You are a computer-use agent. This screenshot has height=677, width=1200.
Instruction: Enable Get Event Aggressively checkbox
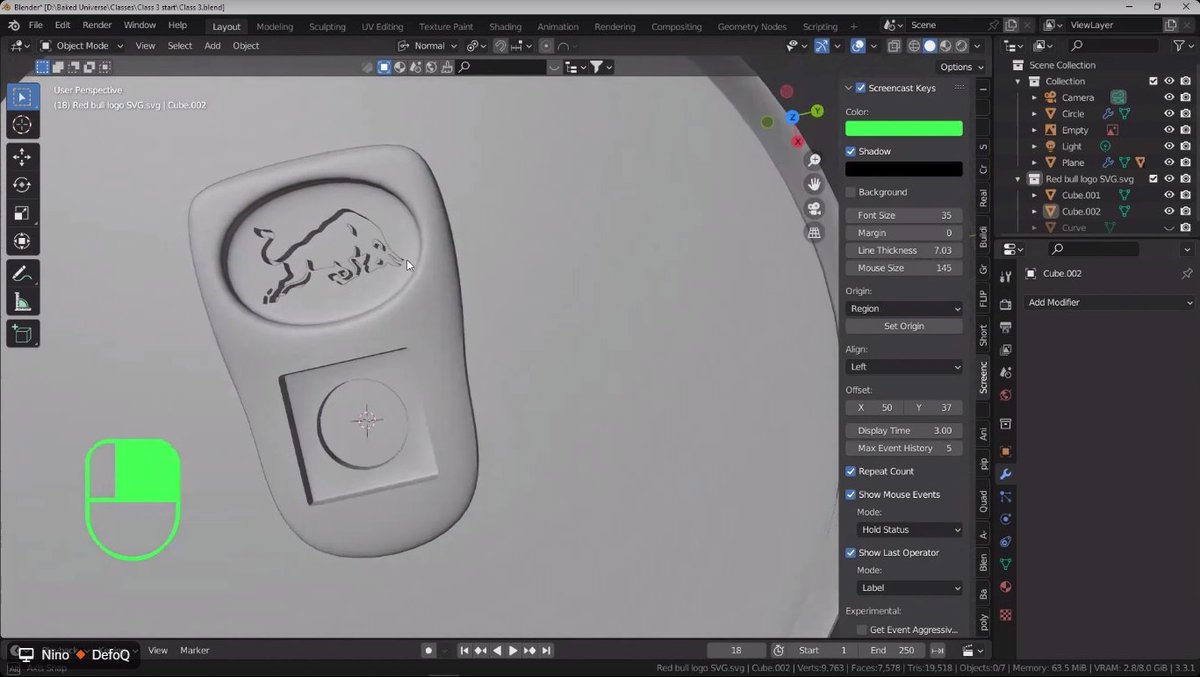[861, 630]
